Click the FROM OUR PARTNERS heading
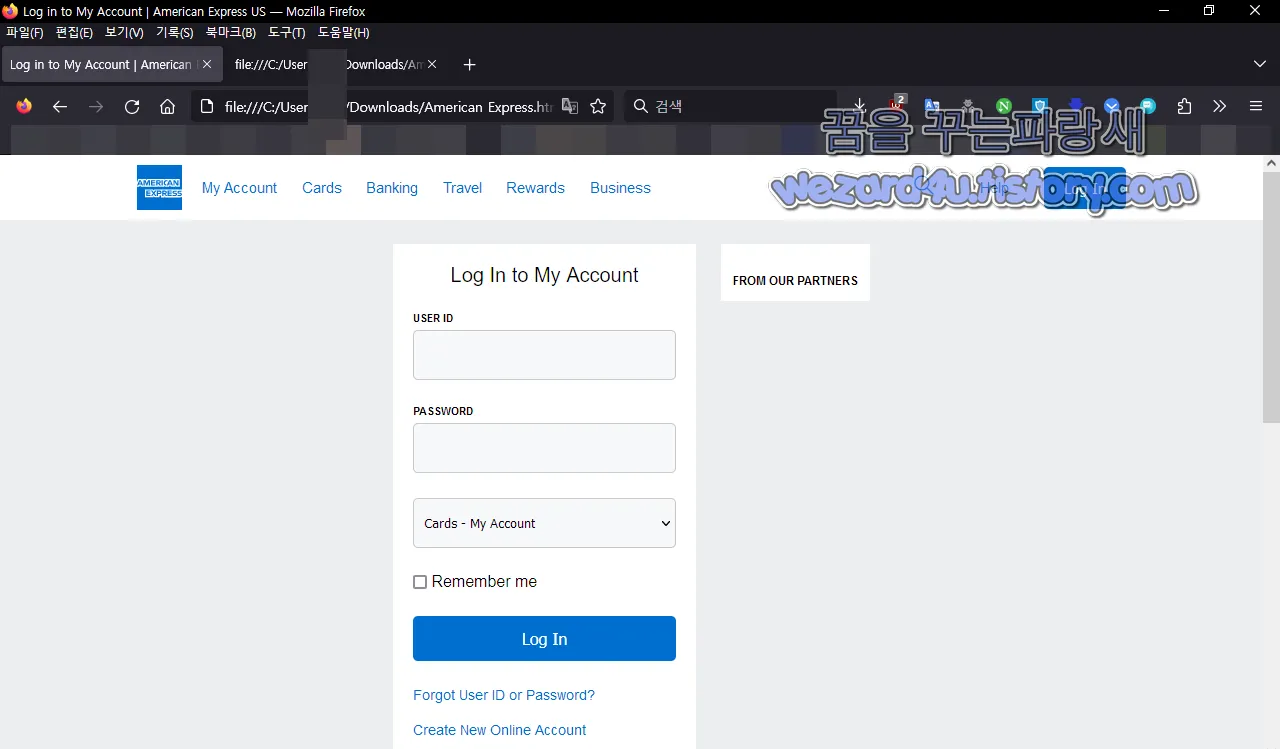This screenshot has width=1280, height=749. point(795,281)
